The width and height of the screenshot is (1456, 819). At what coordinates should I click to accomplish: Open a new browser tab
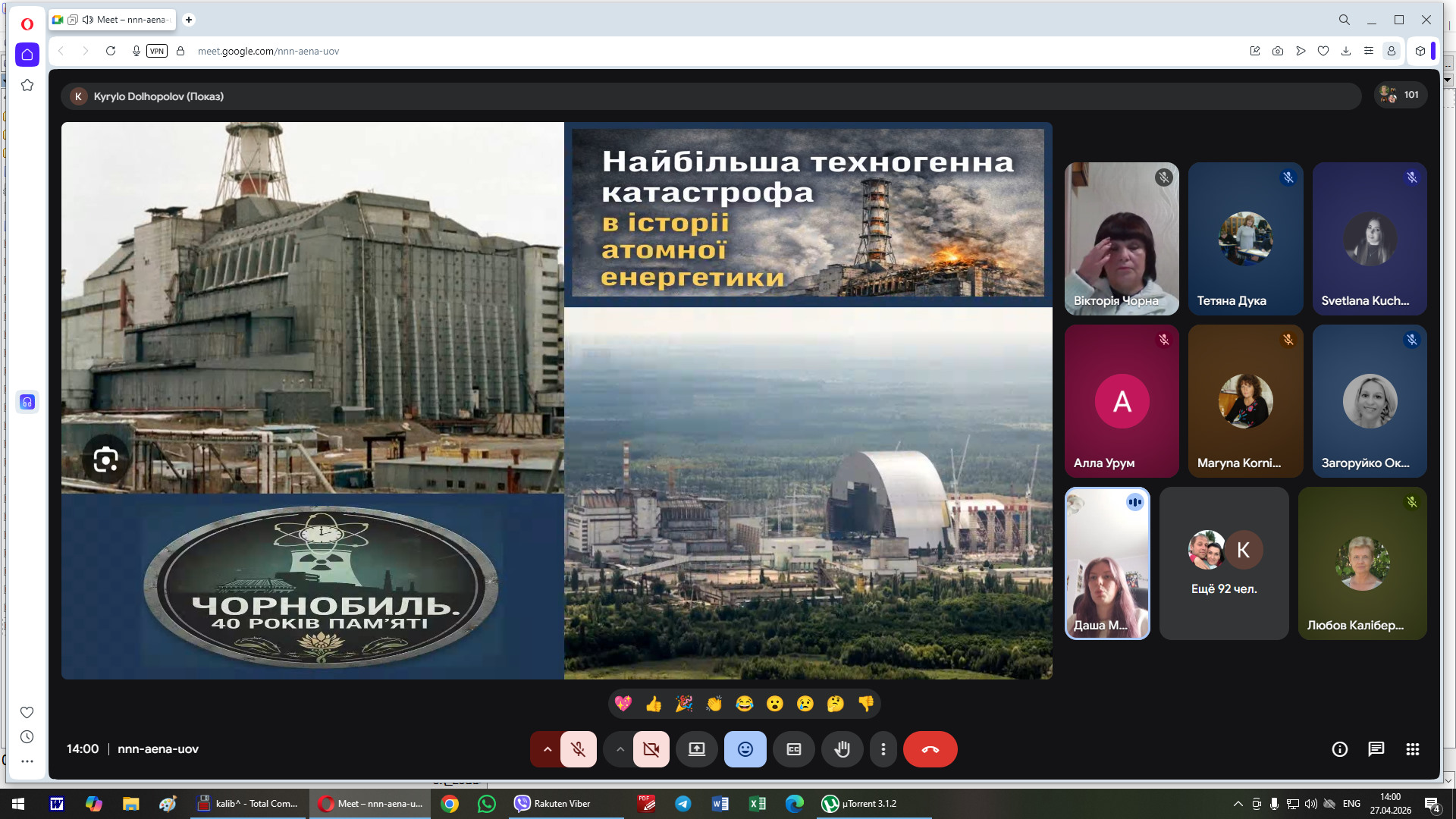tap(189, 20)
